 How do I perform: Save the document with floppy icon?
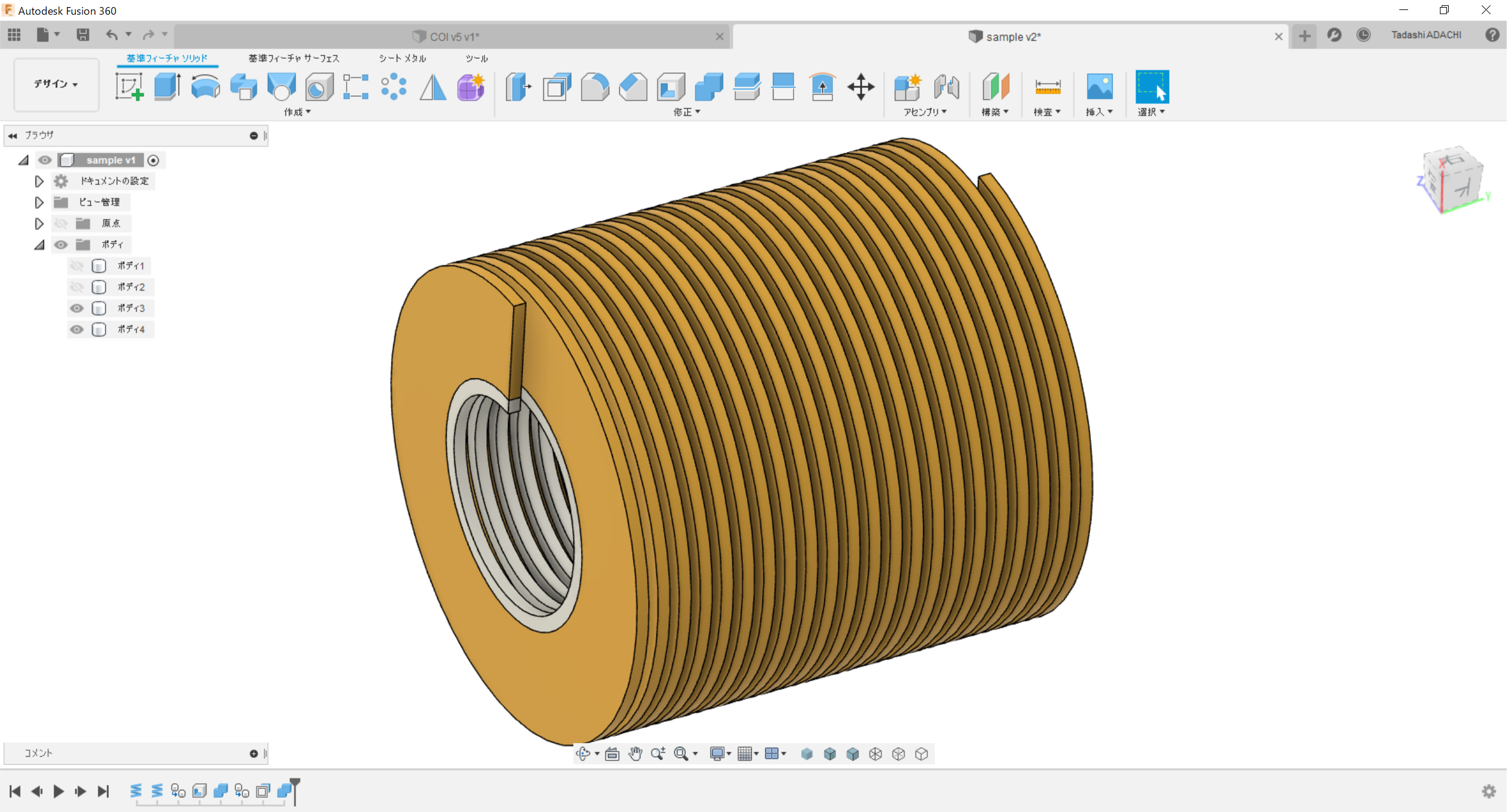[83, 35]
